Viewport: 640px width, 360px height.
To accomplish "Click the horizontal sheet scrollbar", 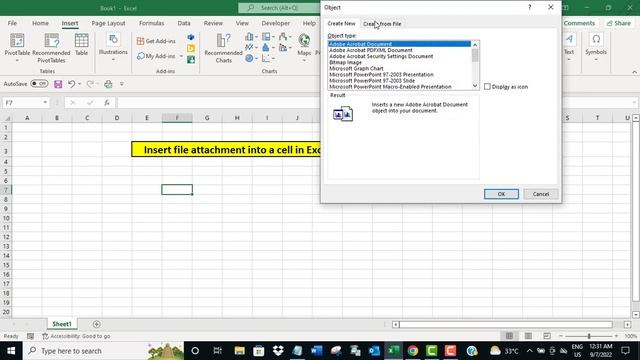I will click(x=505, y=324).
